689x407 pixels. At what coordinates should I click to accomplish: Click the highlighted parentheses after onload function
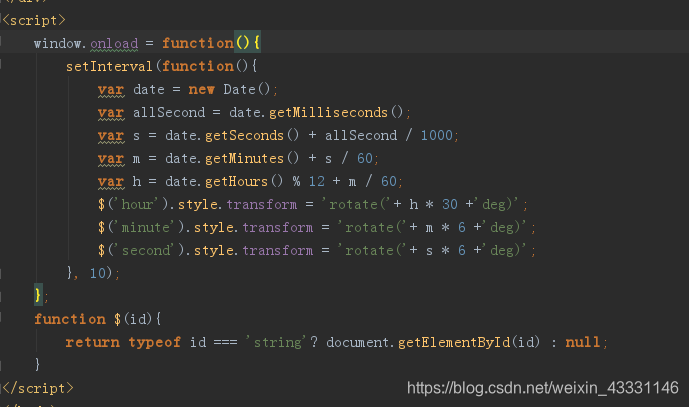pyautogui.click(x=243, y=43)
